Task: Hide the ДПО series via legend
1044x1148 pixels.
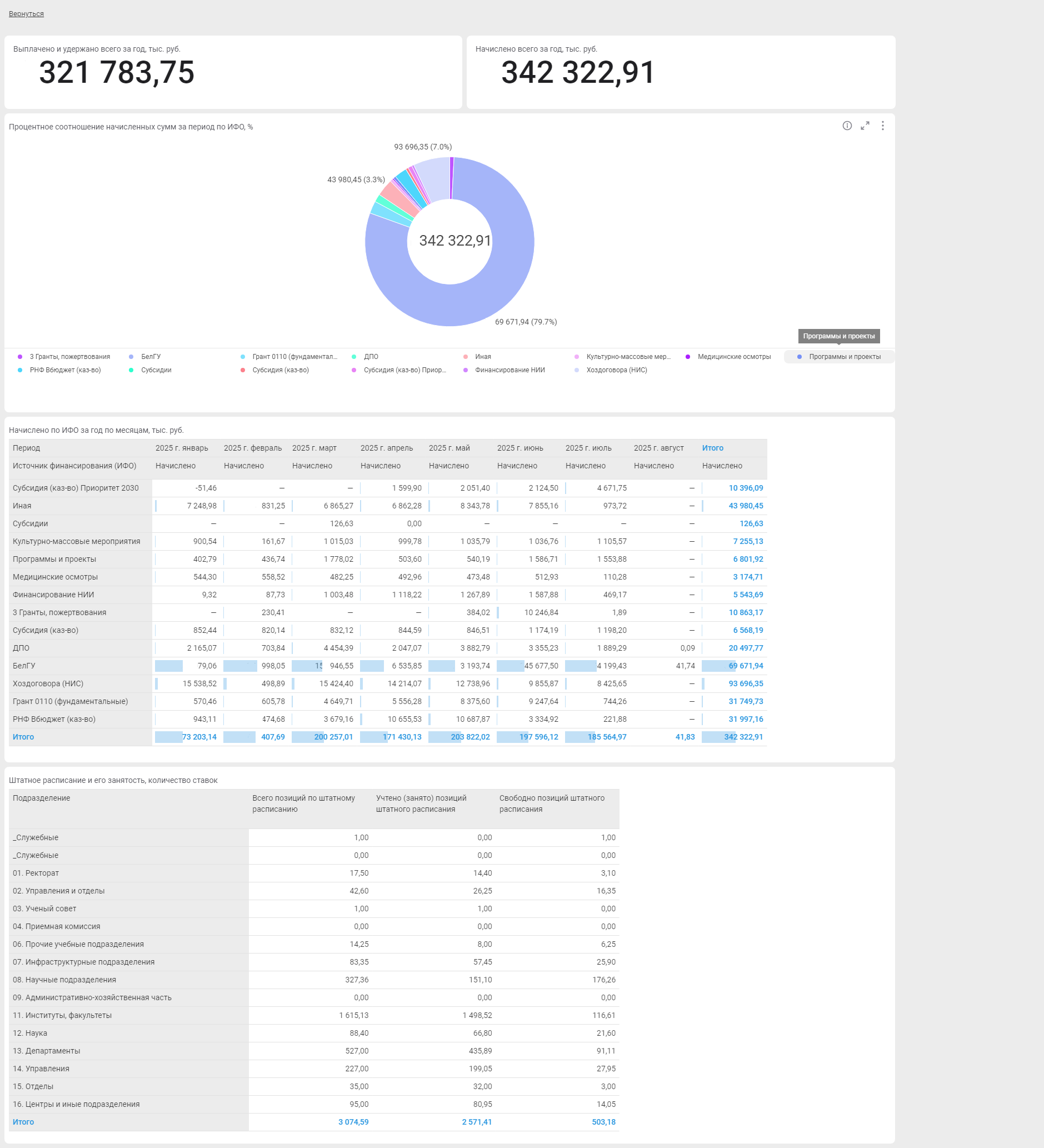Action: tap(371, 357)
